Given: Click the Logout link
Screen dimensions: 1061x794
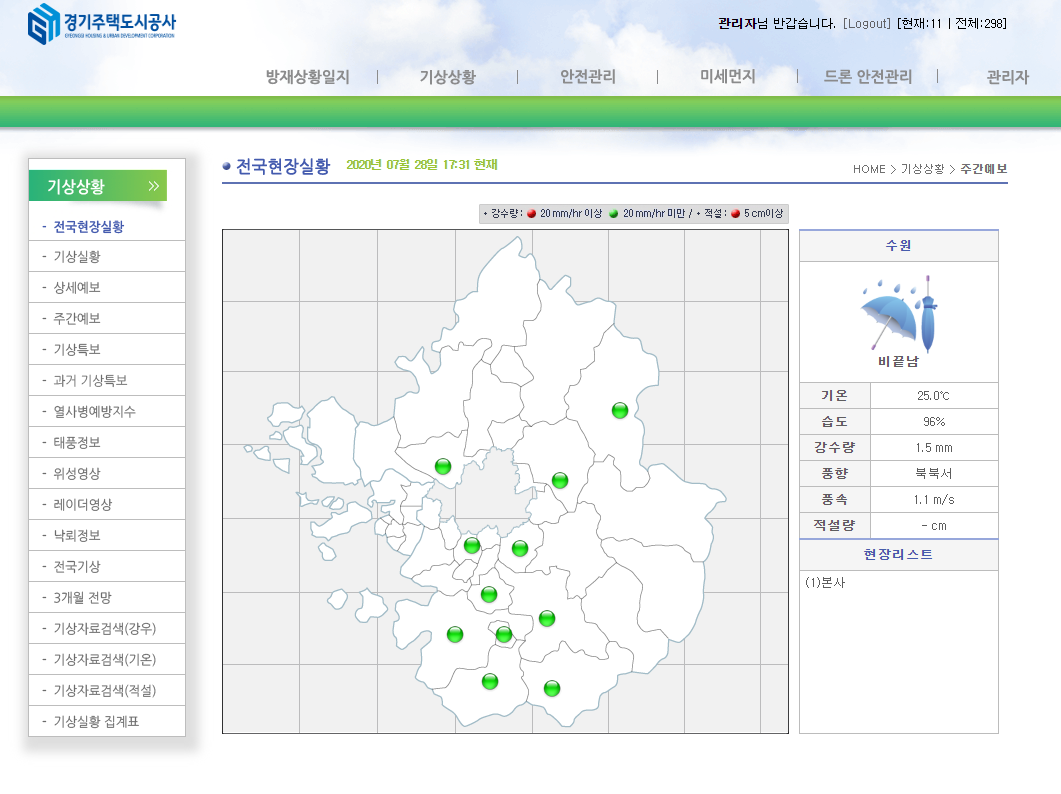Looking at the screenshot, I should point(866,23).
